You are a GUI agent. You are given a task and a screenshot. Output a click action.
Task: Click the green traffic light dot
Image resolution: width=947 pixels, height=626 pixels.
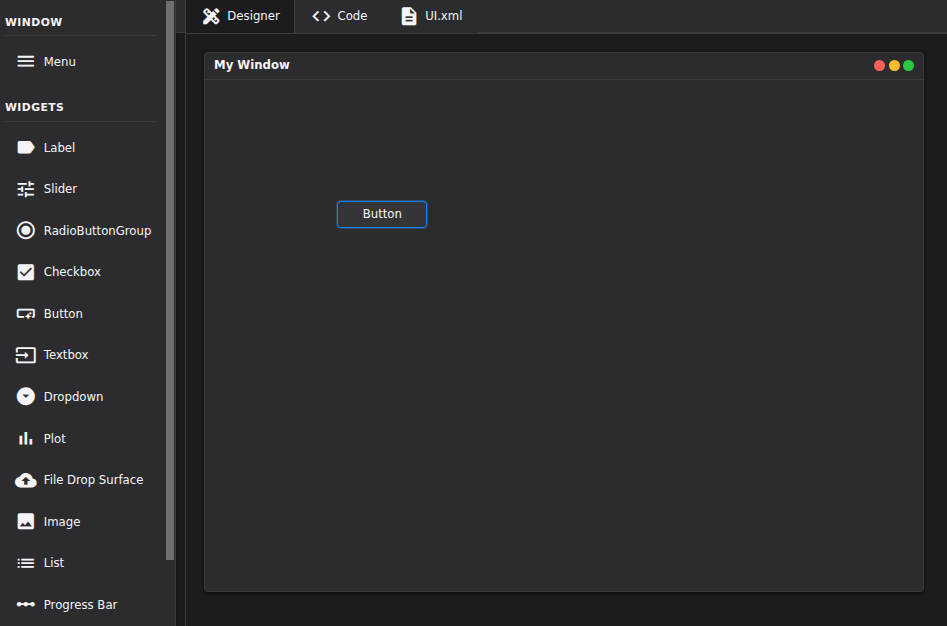pyautogui.click(x=908, y=64)
